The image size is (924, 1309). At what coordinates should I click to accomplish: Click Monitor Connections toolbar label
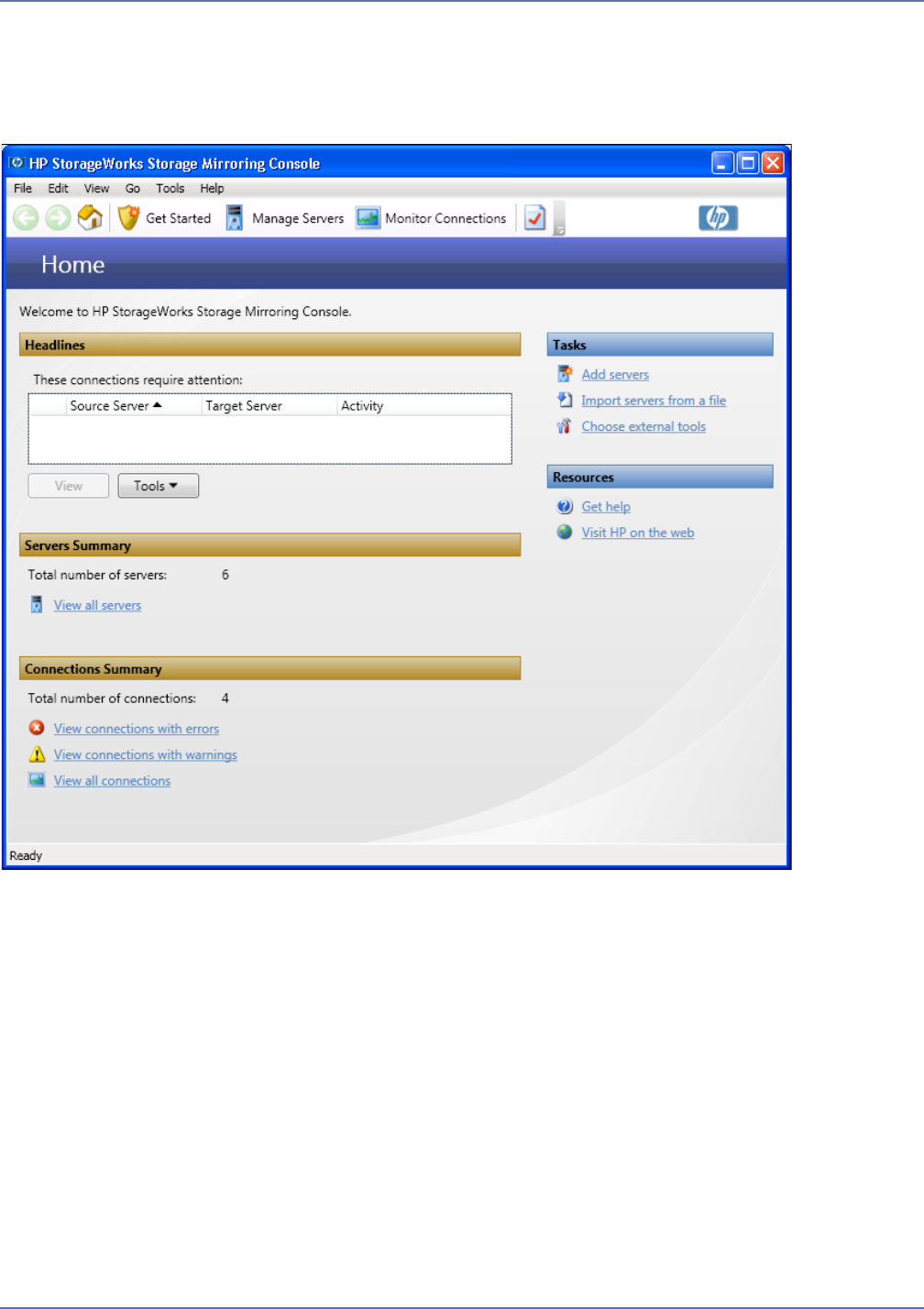445,218
